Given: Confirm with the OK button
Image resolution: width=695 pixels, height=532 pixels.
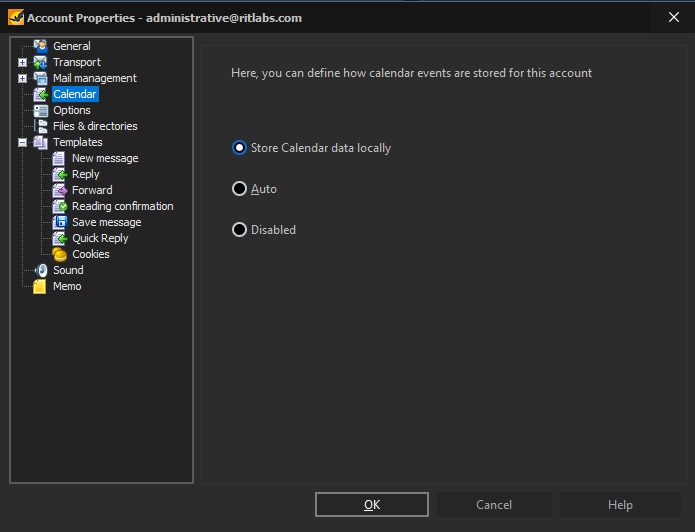Looking at the screenshot, I should point(372,505).
